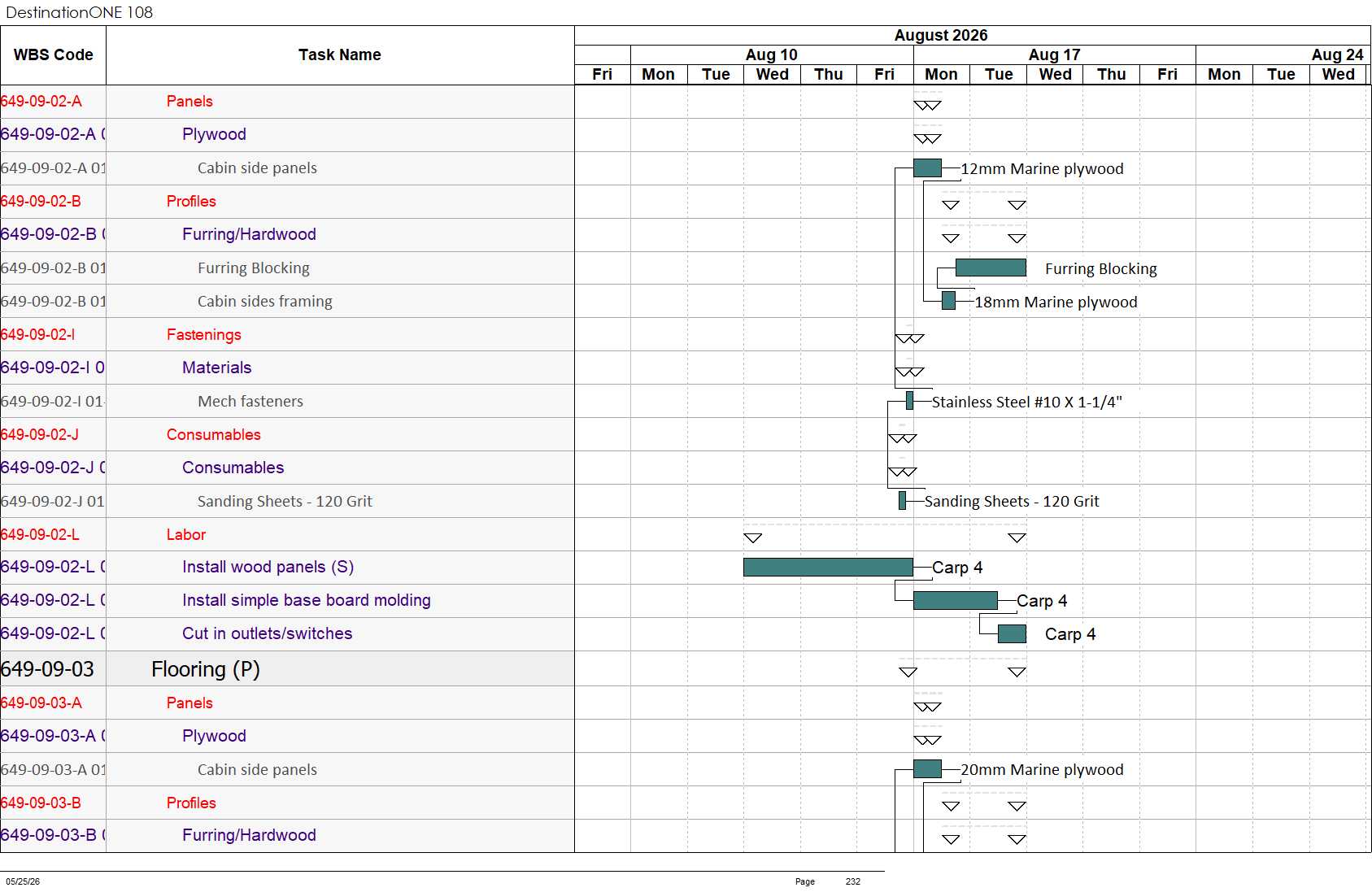Select the Cut in outlets/switches task

click(x=267, y=633)
